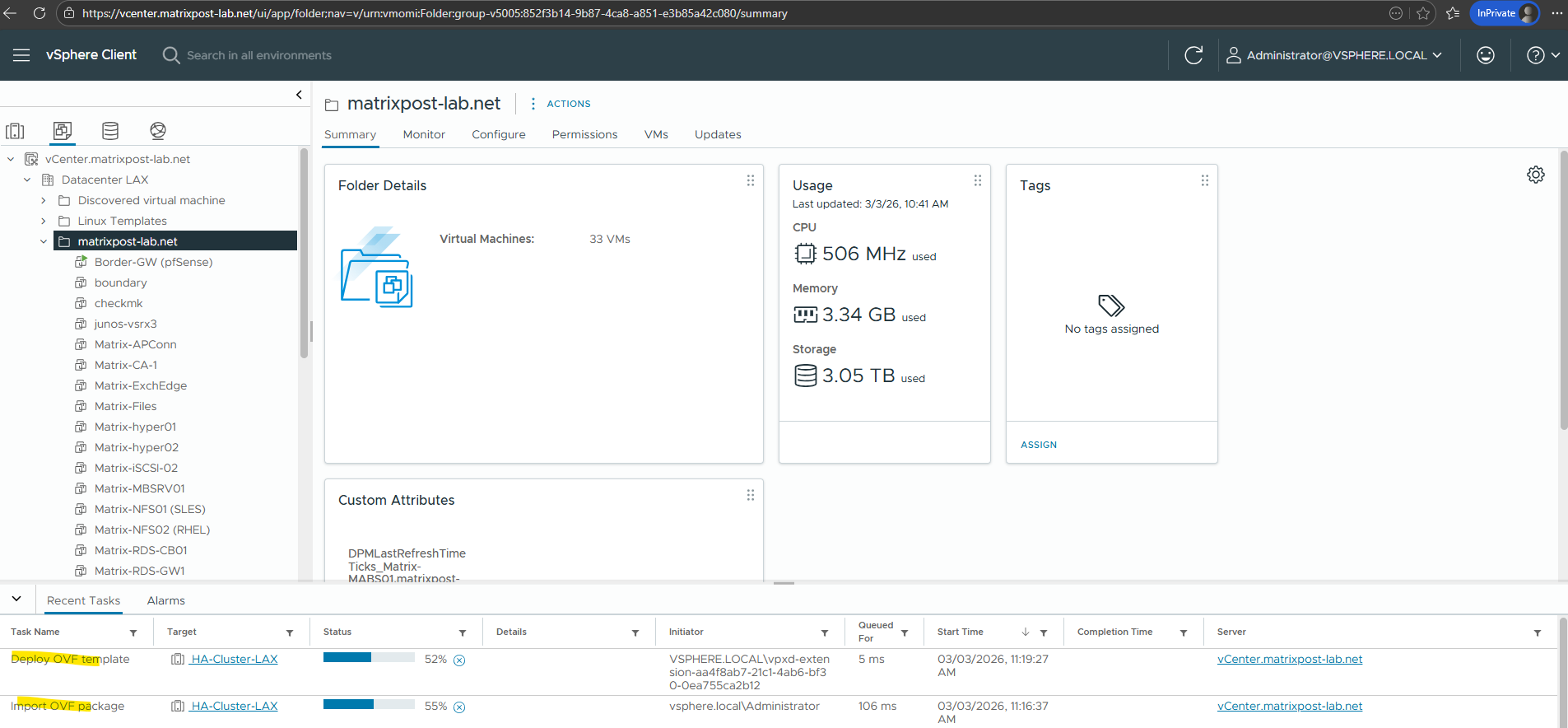Screen dimensions: 1568x728
Task: Open the feedback smiley icon
Action: (1485, 55)
